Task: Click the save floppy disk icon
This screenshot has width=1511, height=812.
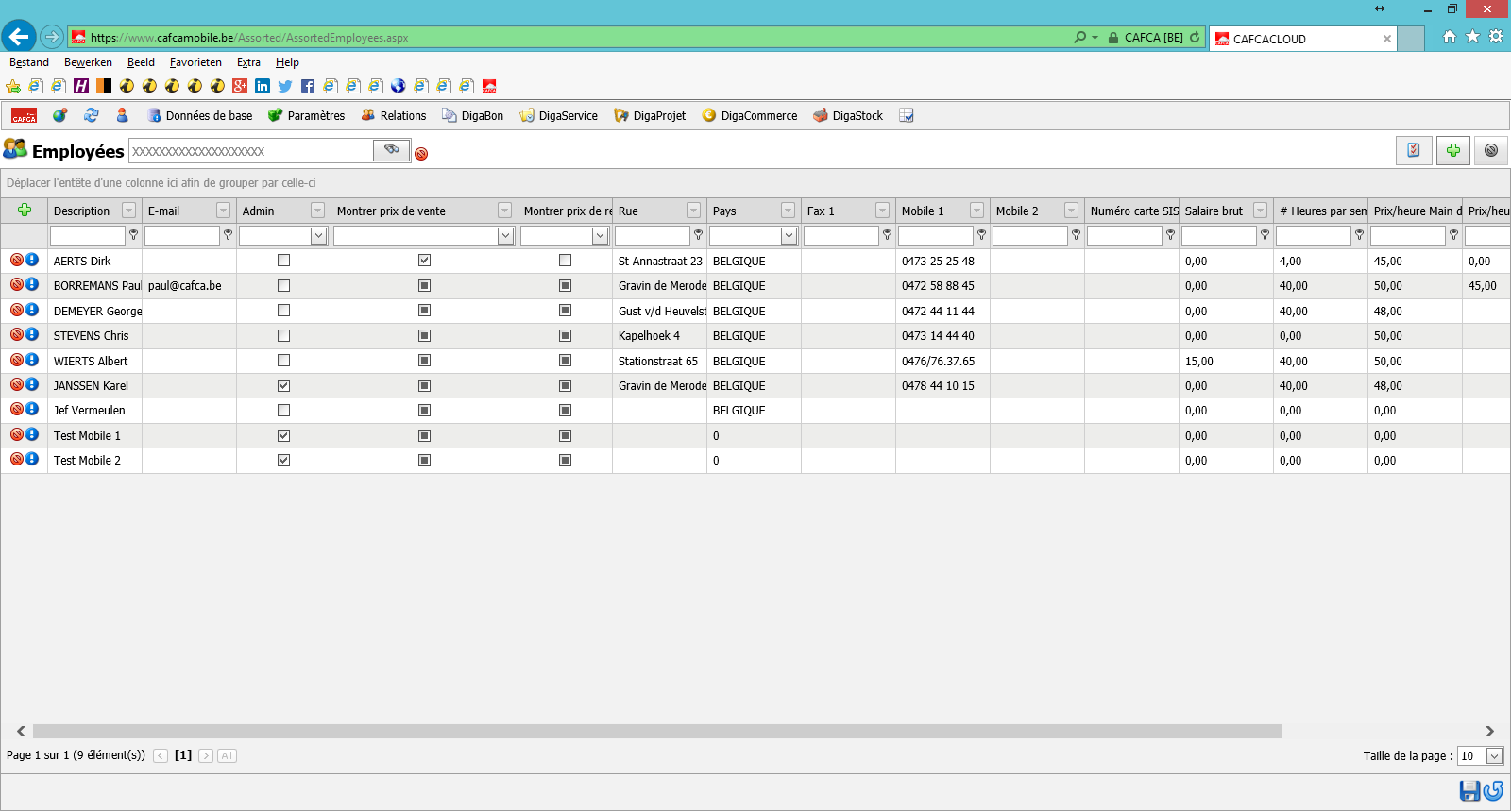Action: [x=1469, y=791]
